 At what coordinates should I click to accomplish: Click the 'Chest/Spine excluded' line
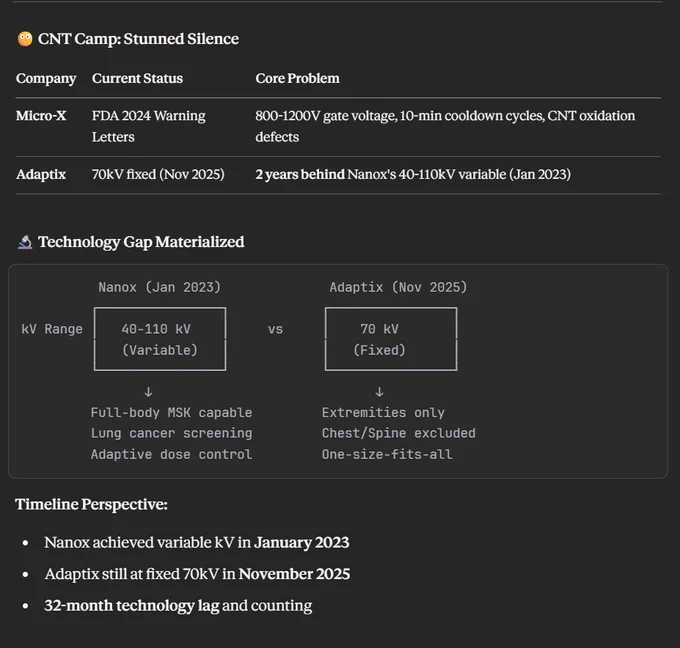(x=399, y=433)
